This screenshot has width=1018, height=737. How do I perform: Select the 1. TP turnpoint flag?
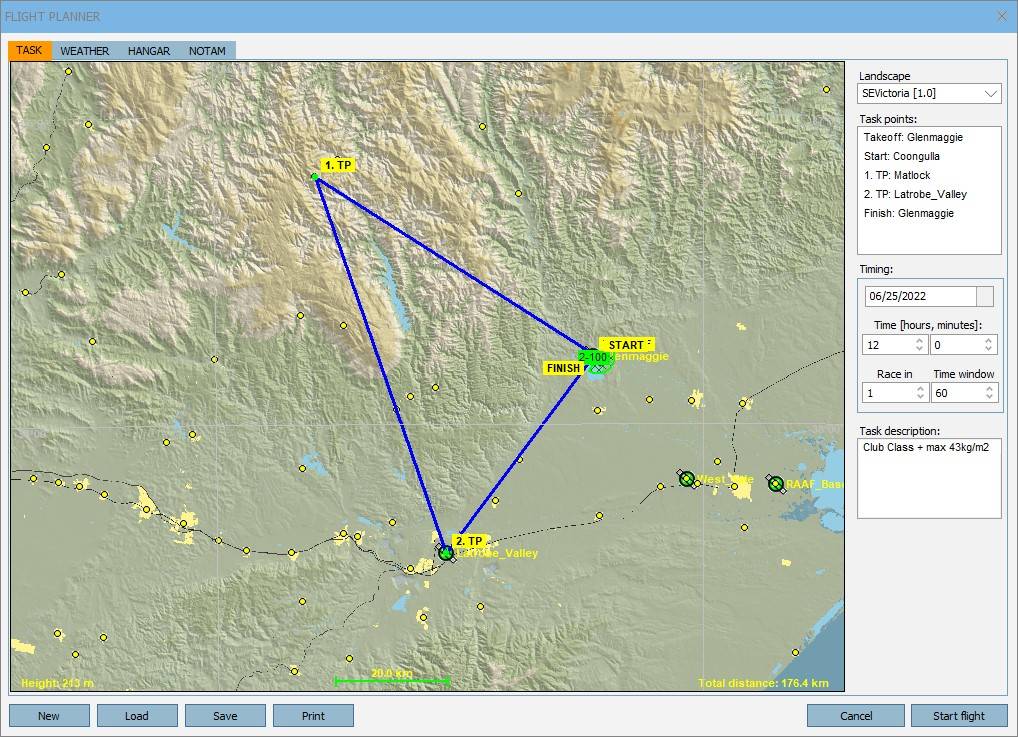coord(337,165)
